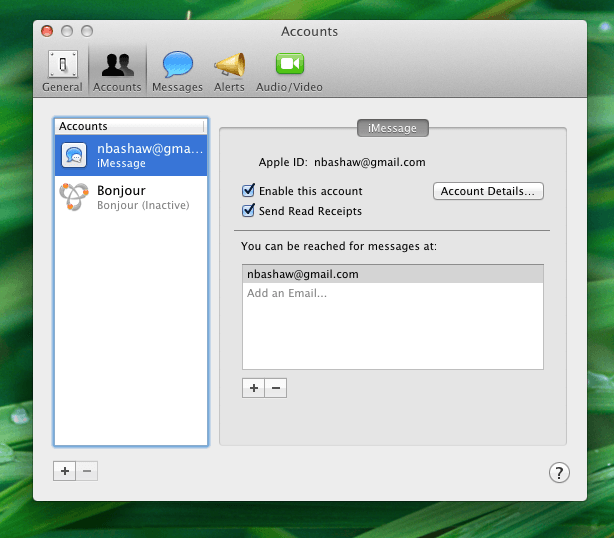
Task: Click the iMessage account bubble icon
Action: [x=75, y=155]
